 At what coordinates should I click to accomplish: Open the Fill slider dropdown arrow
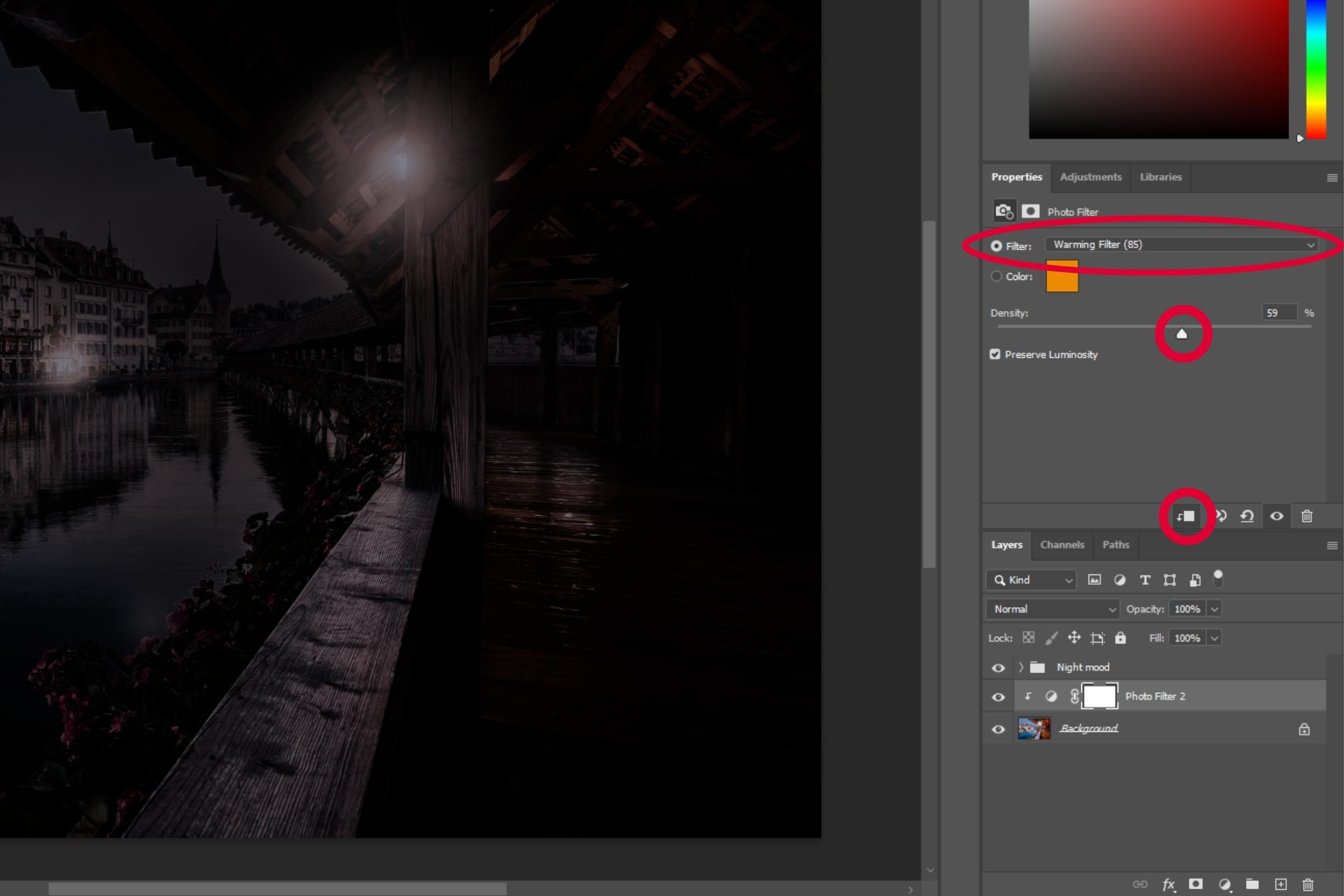tap(1214, 638)
